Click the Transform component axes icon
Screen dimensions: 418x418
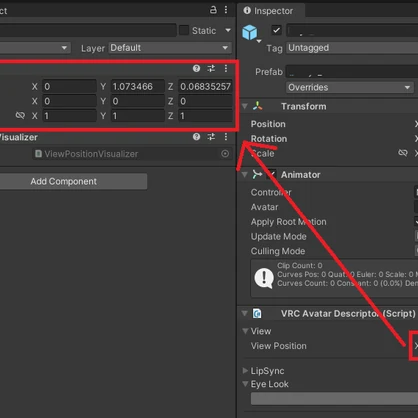click(257, 106)
